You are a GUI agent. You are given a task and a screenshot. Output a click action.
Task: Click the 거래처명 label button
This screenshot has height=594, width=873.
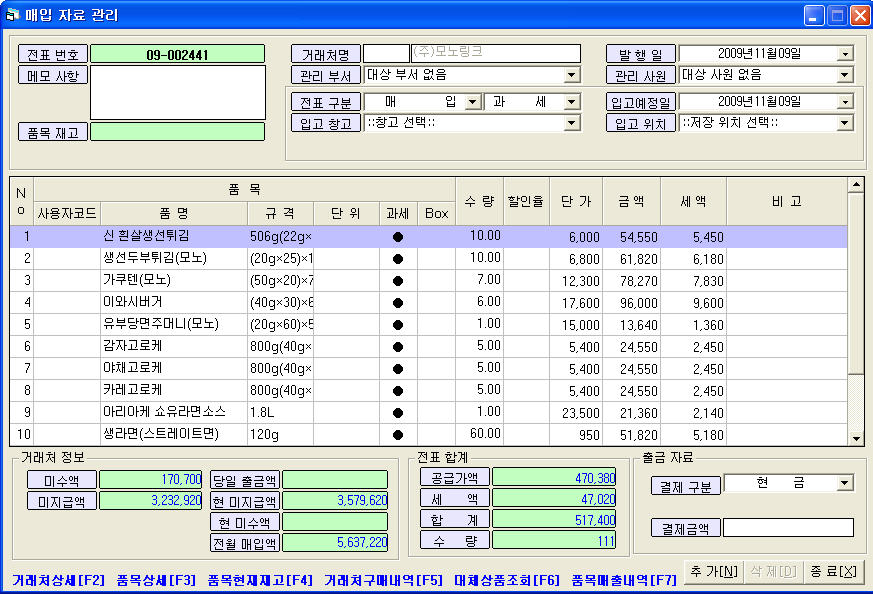pyautogui.click(x=326, y=54)
